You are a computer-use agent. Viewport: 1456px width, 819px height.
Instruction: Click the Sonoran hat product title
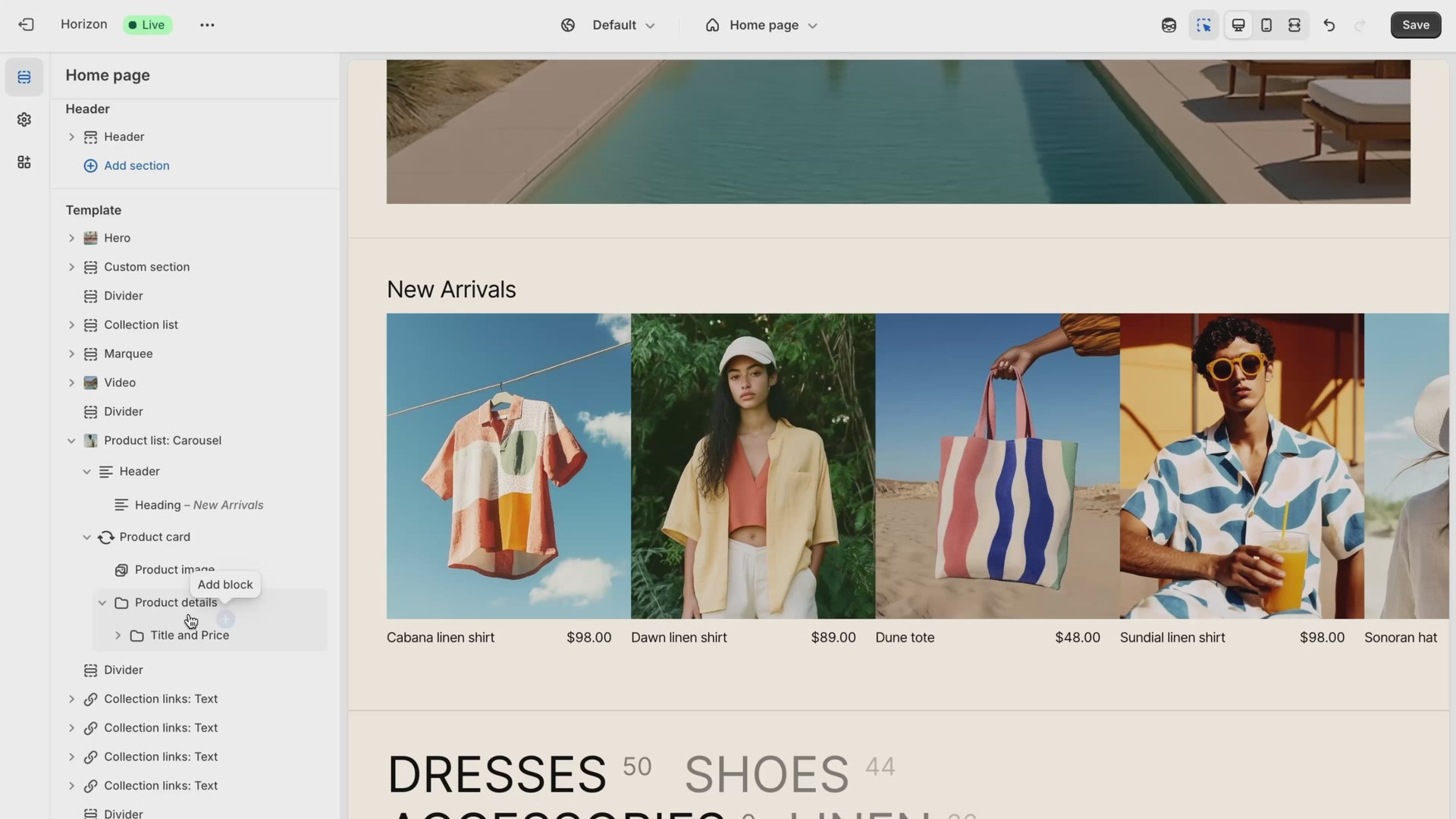1401,638
